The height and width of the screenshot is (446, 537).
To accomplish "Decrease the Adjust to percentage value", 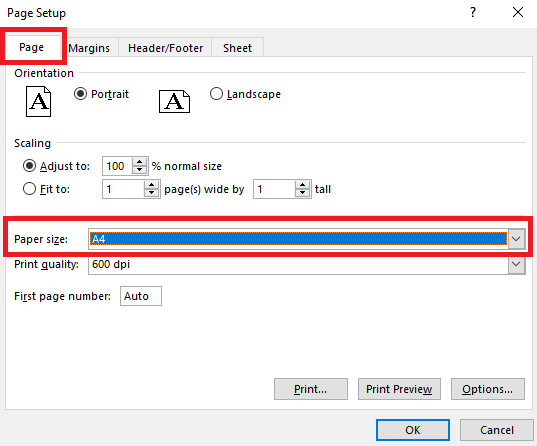I will tap(139, 170).
